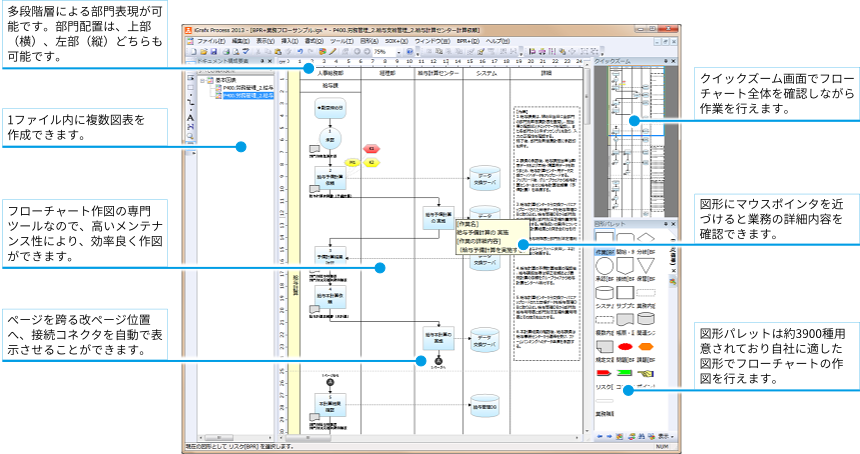
Task: Choose the pointing hand shape in palette
Action: [646, 373]
